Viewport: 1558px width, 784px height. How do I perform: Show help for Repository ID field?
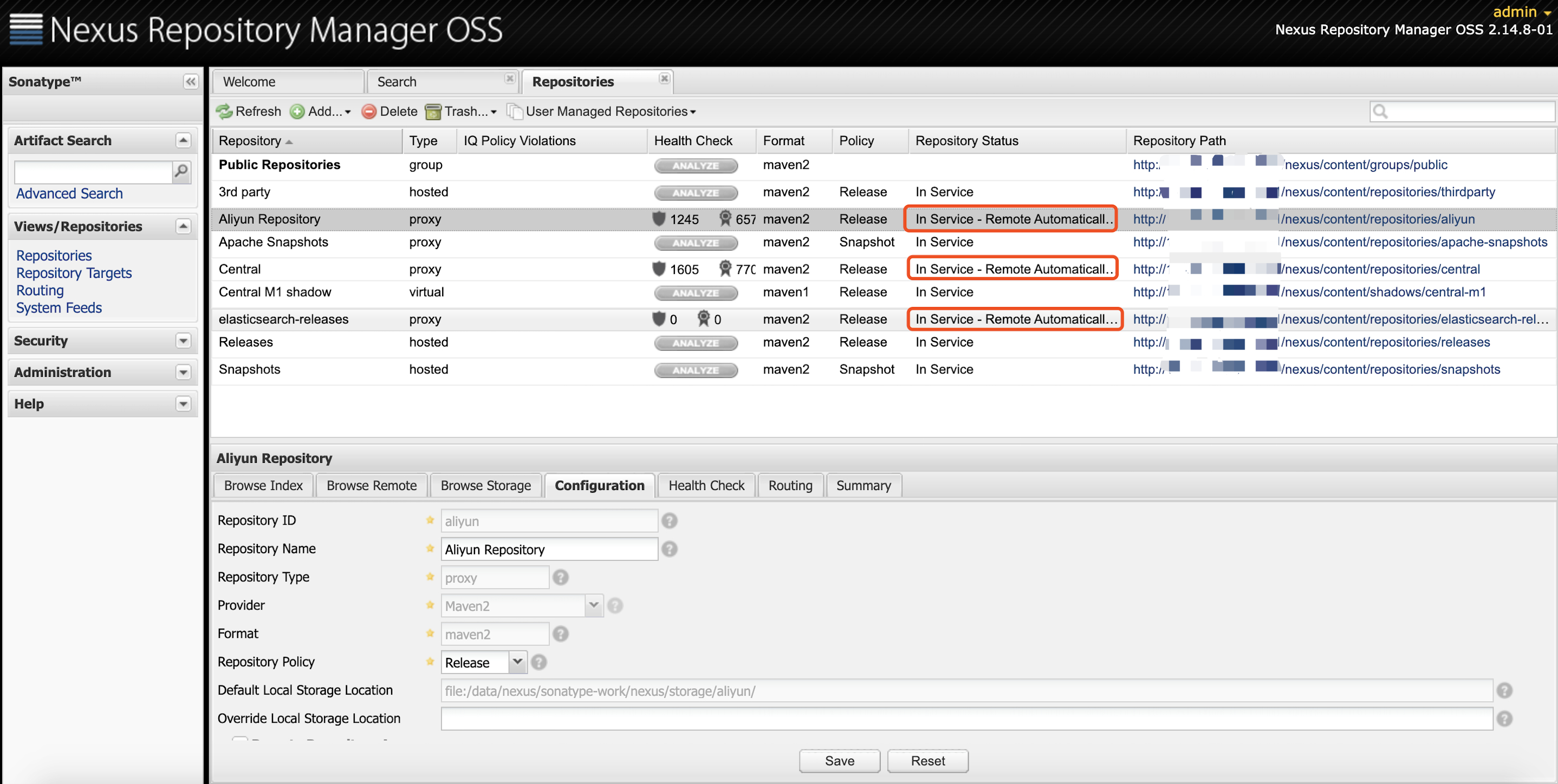[670, 520]
